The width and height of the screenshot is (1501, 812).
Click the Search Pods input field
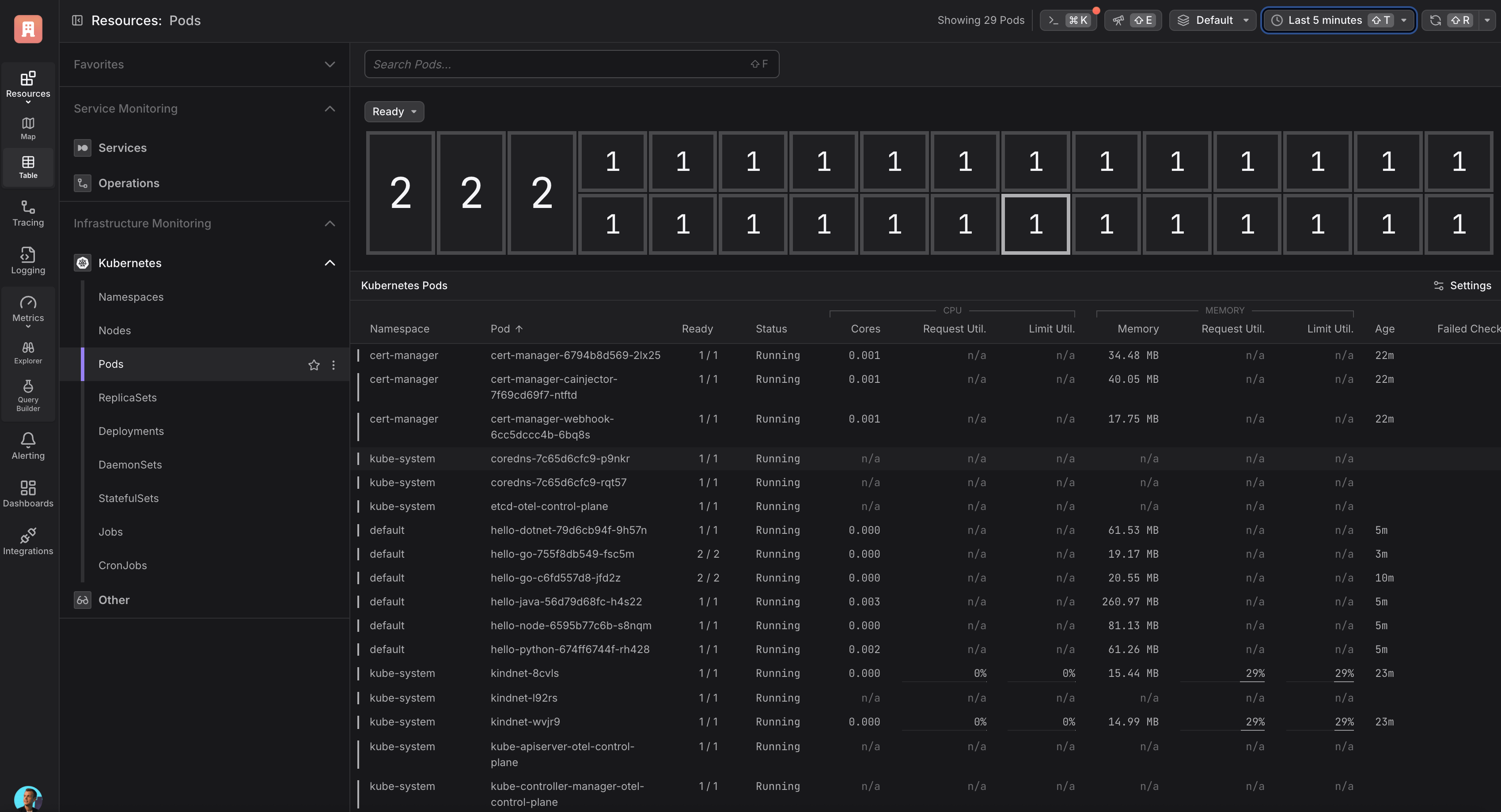tap(559, 64)
